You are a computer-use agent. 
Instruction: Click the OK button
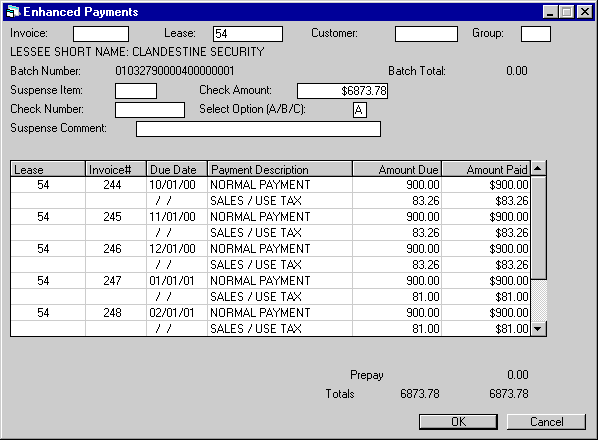pos(458,422)
